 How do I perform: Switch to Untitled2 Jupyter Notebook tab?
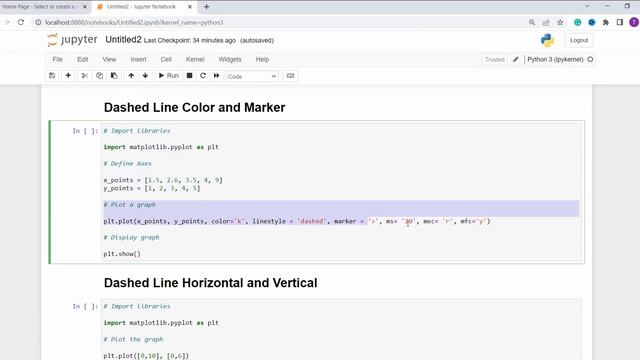pos(141,7)
